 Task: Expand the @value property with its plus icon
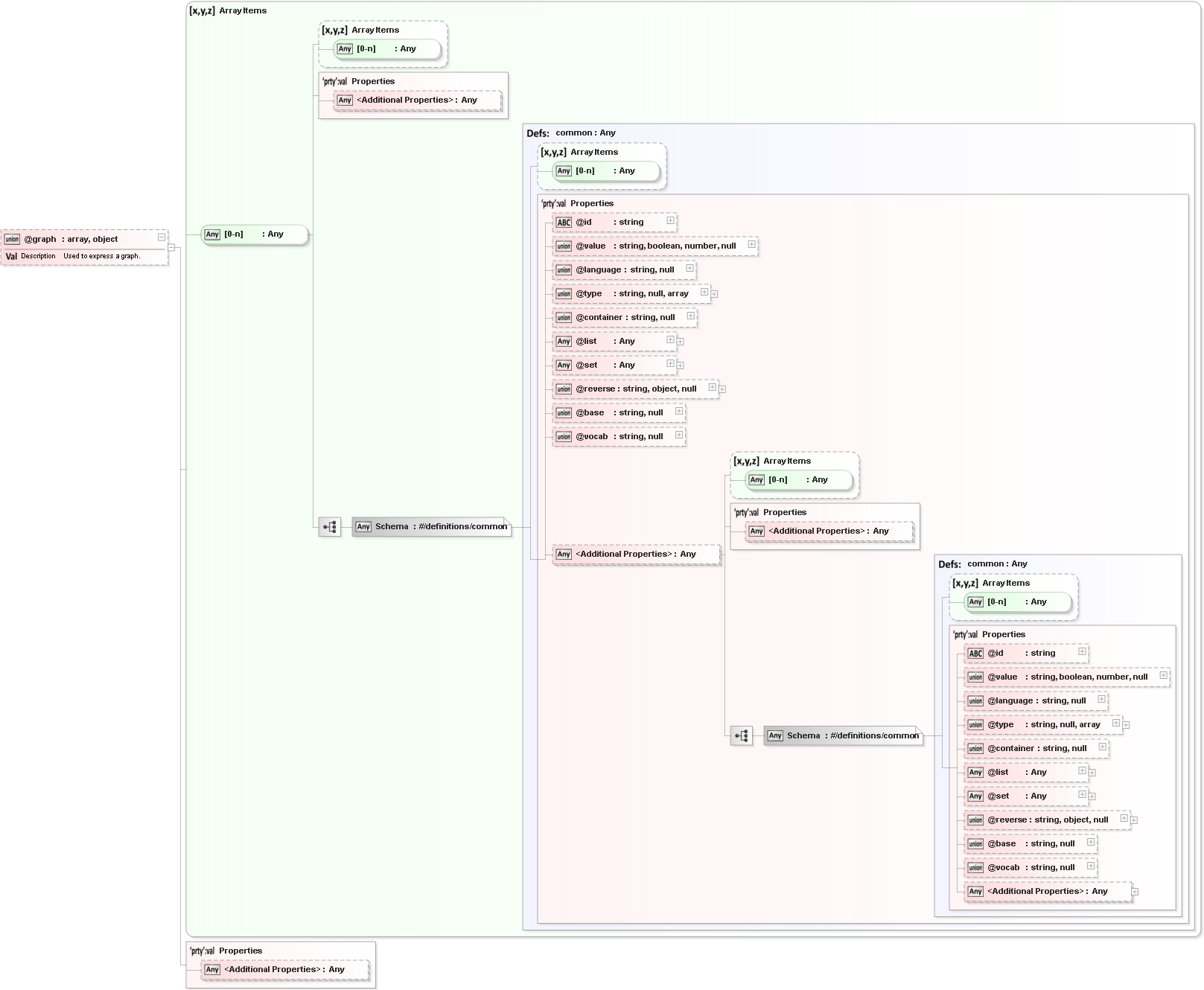point(752,246)
